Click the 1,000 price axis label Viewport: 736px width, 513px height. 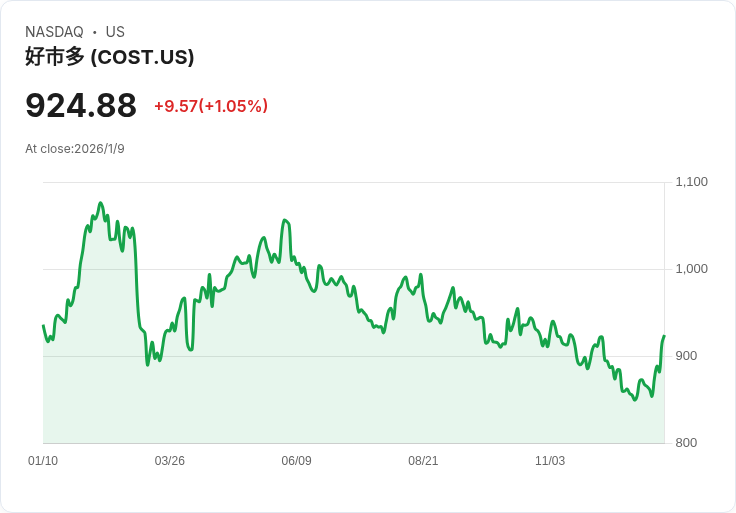691,269
